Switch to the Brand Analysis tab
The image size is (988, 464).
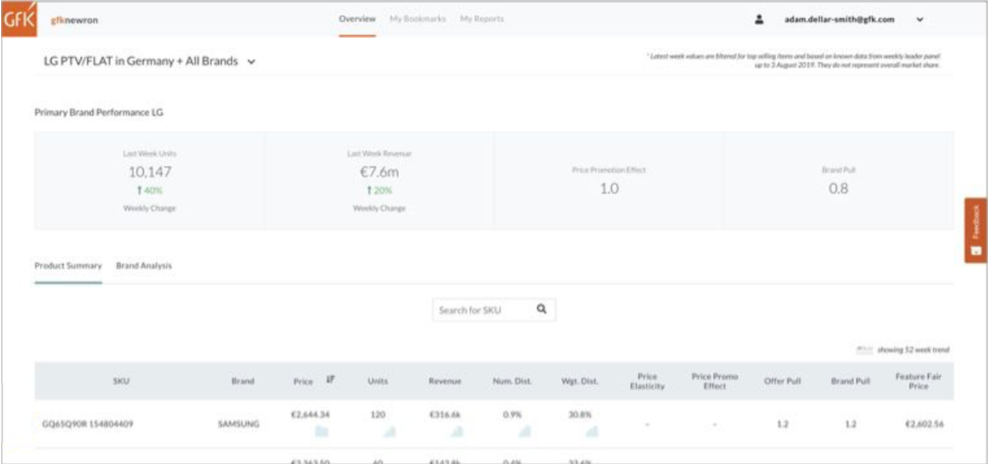pyautogui.click(x=144, y=266)
